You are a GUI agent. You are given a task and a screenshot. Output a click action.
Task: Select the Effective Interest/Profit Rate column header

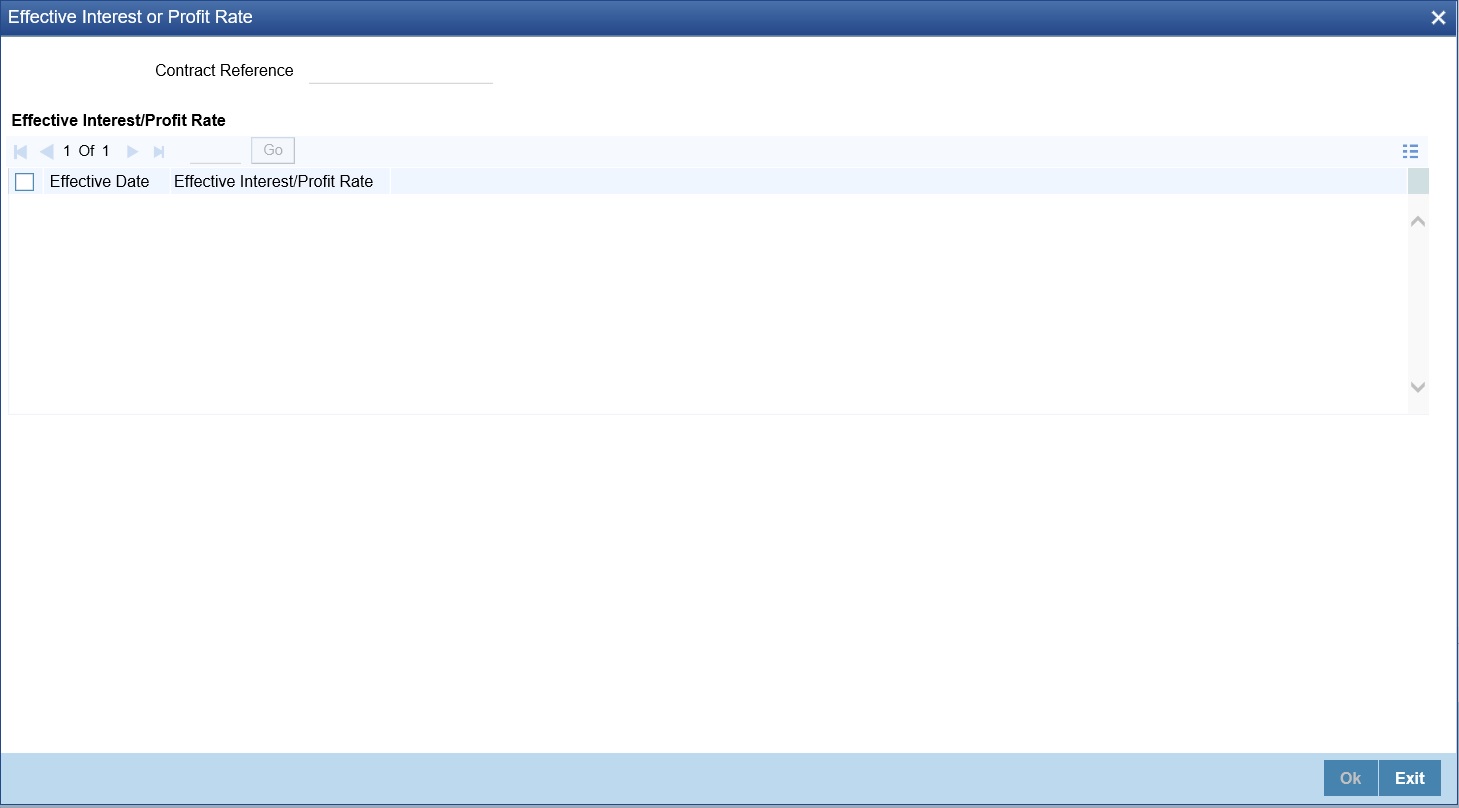(273, 182)
